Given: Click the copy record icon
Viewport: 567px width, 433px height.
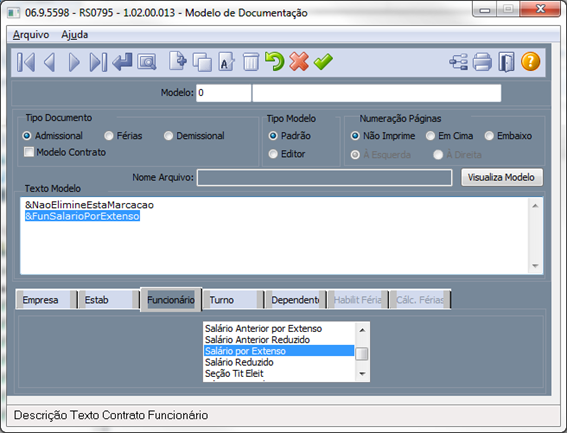Looking at the screenshot, I should pos(202,62).
